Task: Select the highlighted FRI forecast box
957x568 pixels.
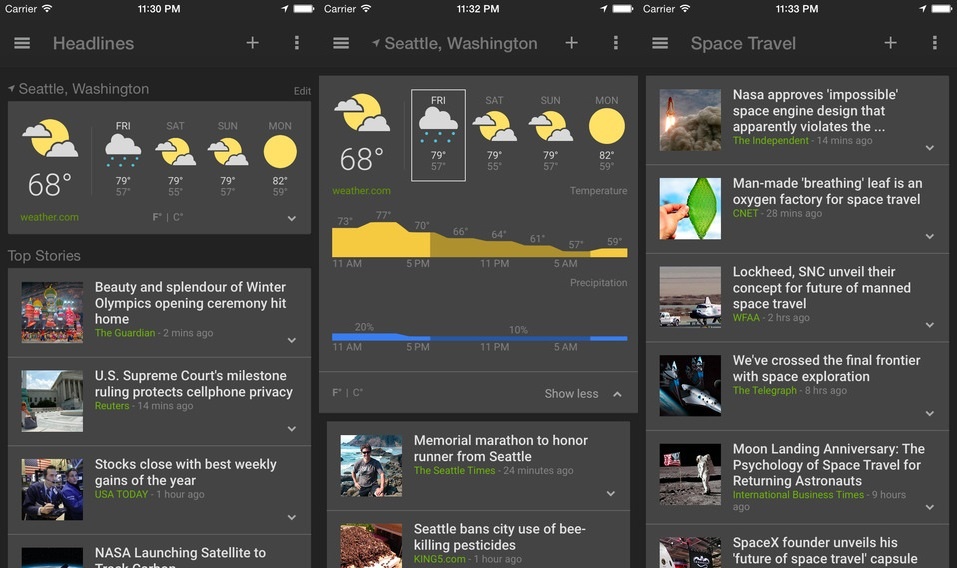Action: (x=438, y=135)
